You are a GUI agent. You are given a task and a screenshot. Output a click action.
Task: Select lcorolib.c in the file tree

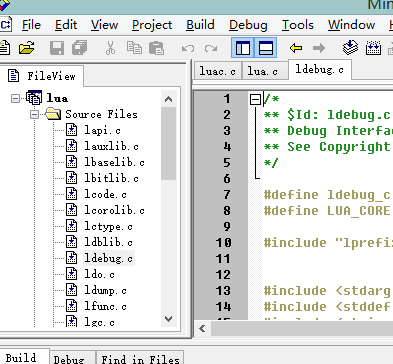click(x=114, y=210)
